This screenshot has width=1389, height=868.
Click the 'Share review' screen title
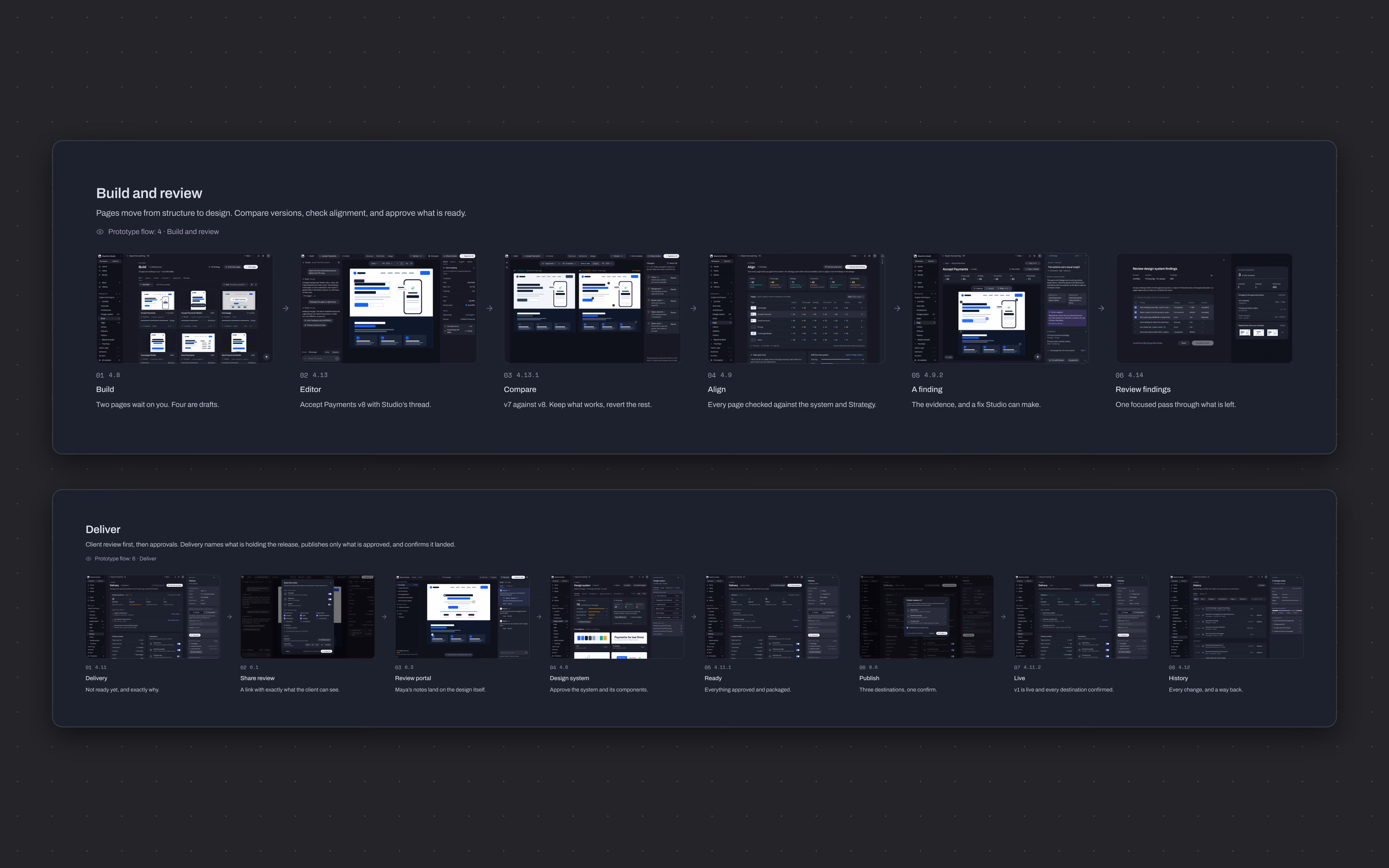257,678
